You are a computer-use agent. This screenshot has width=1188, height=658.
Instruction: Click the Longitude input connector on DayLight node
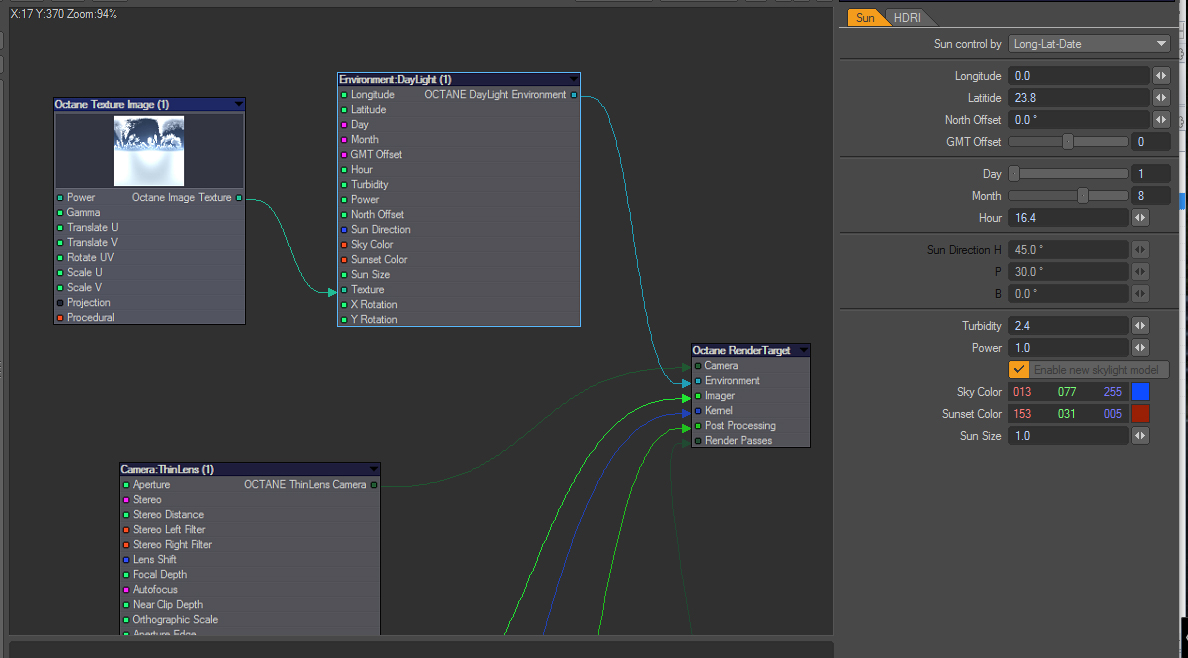344,95
